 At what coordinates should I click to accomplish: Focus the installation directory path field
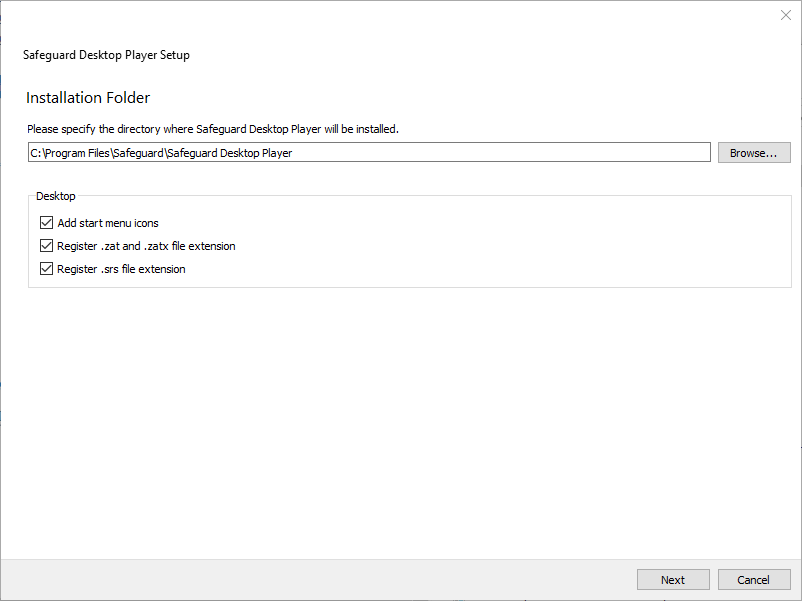pos(369,152)
